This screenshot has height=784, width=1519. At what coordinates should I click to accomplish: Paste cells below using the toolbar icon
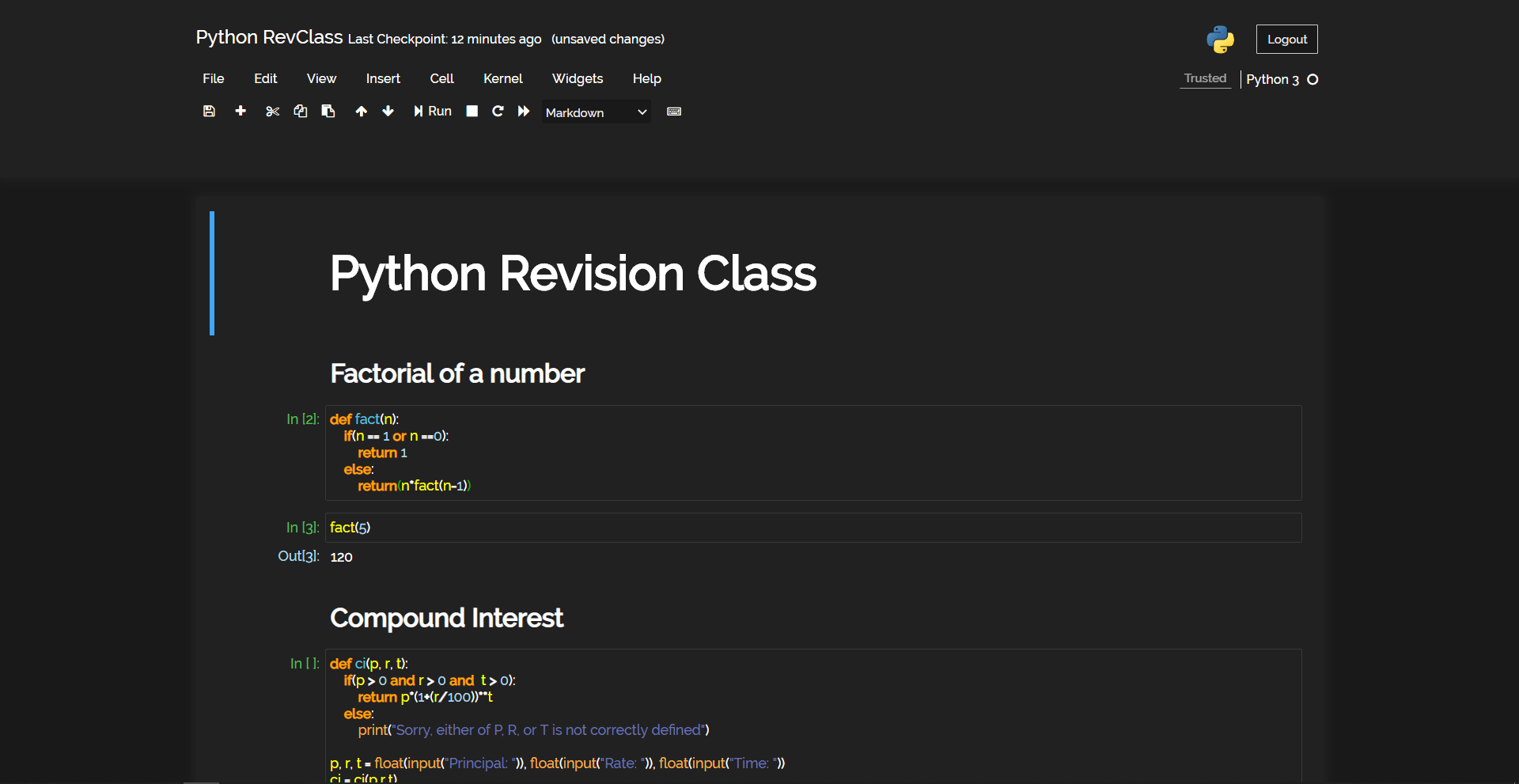(x=328, y=112)
